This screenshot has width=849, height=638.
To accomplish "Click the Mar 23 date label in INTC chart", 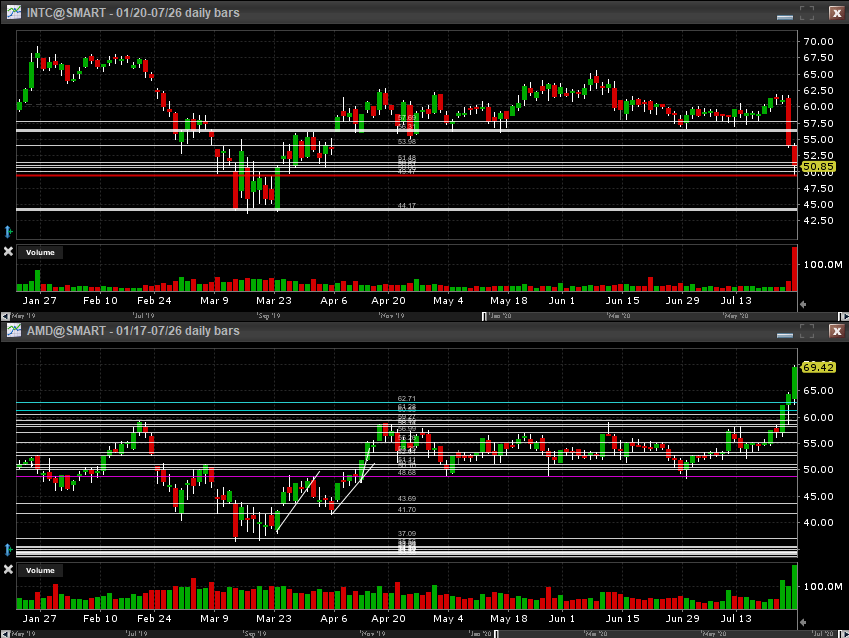I will tap(273, 301).
